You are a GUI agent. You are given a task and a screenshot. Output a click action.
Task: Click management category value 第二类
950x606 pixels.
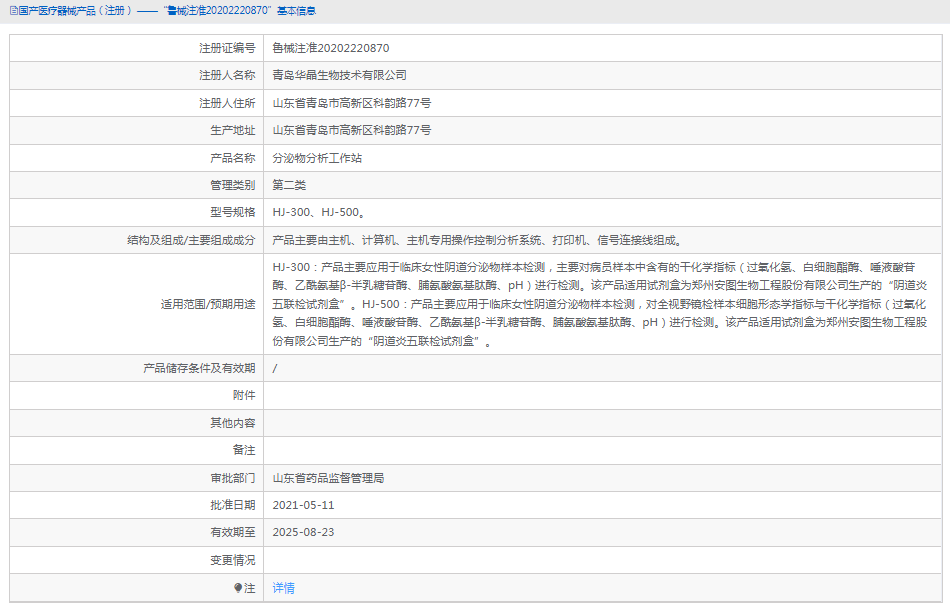click(289, 185)
